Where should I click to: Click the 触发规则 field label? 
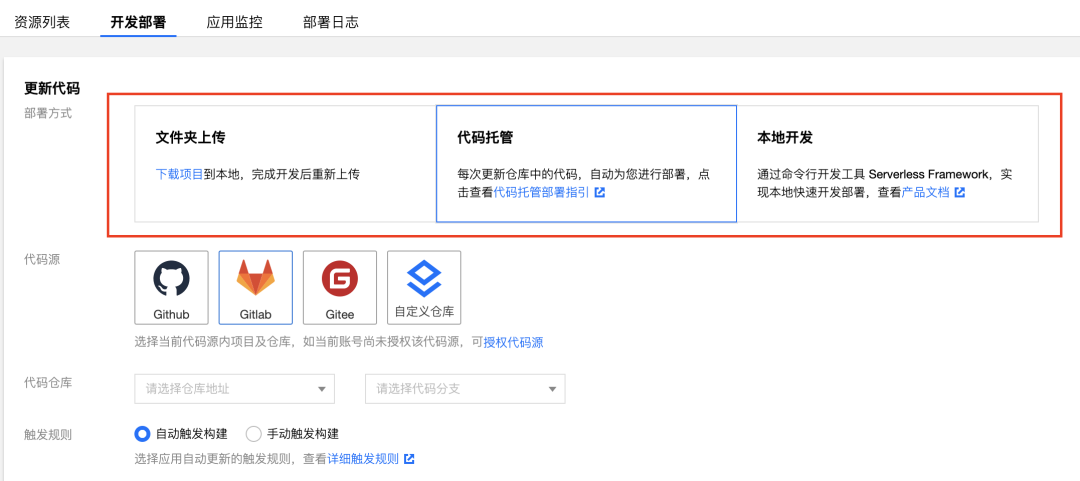tap(48, 434)
